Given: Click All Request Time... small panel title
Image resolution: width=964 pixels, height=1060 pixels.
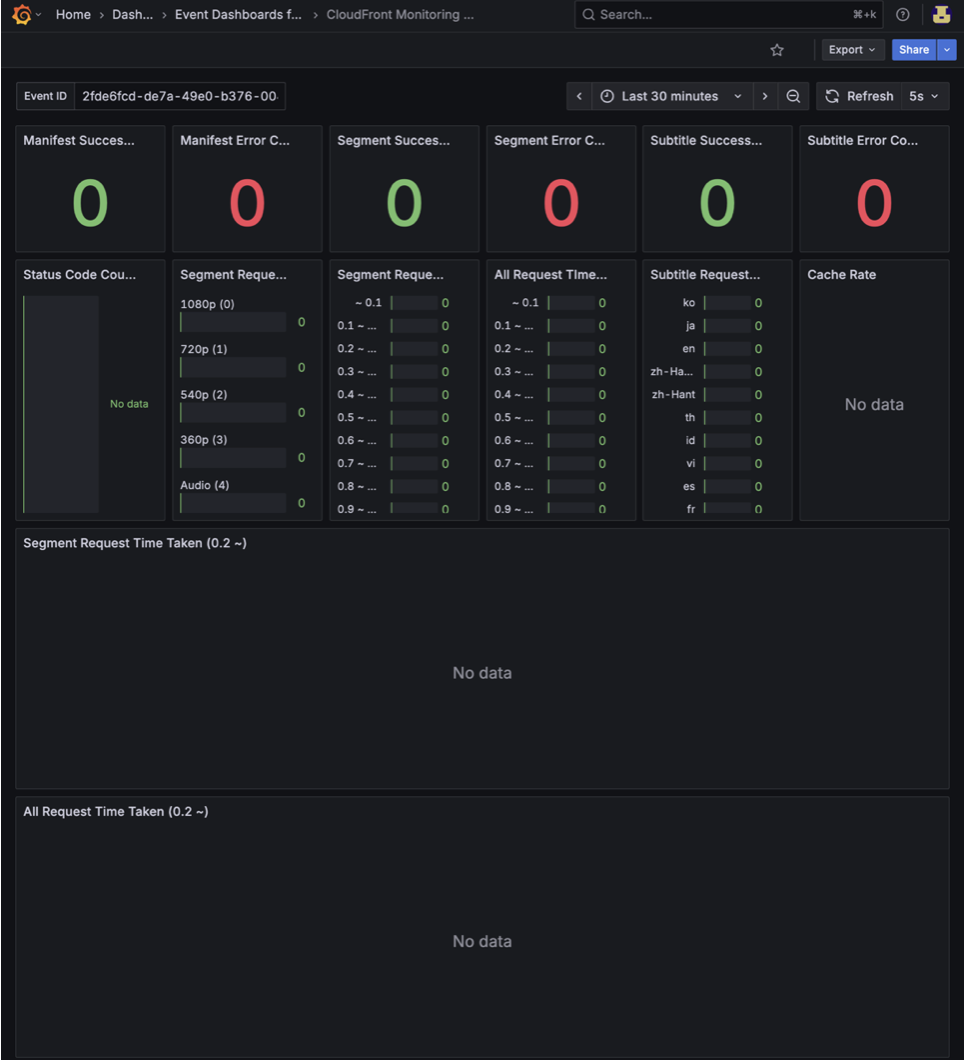Looking at the screenshot, I should point(550,274).
